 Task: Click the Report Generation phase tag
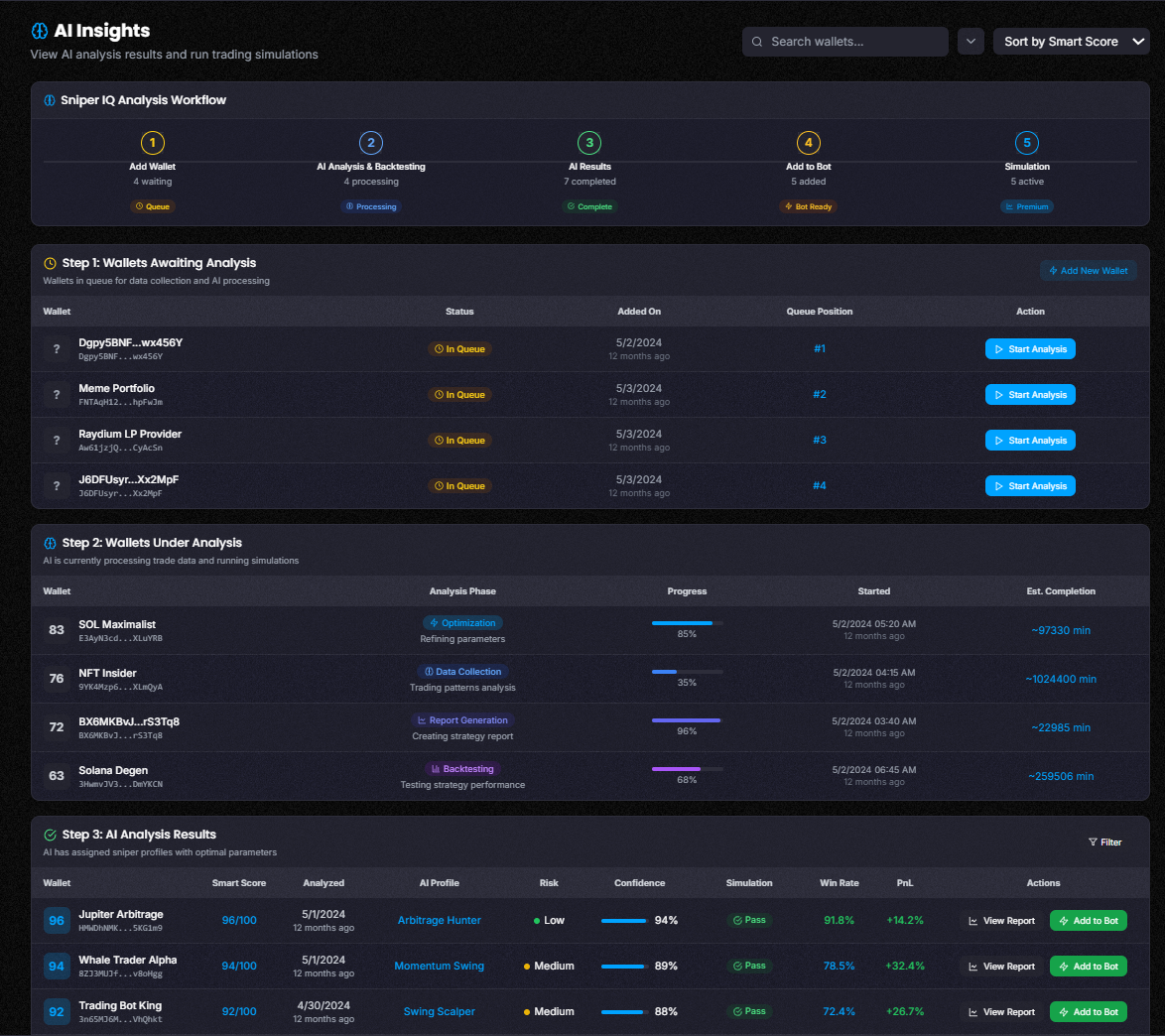coord(462,720)
